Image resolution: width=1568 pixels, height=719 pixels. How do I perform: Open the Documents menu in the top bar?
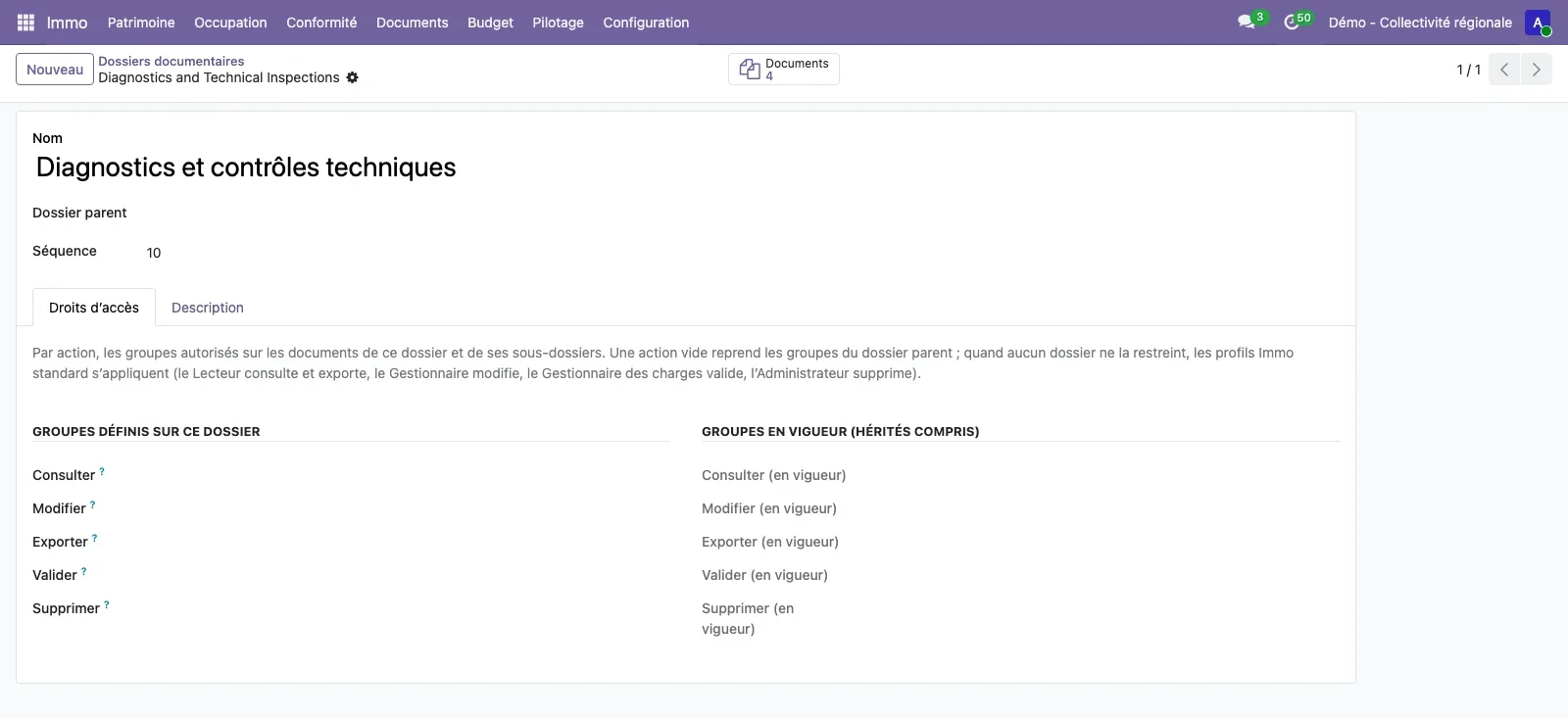pos(412,23)
